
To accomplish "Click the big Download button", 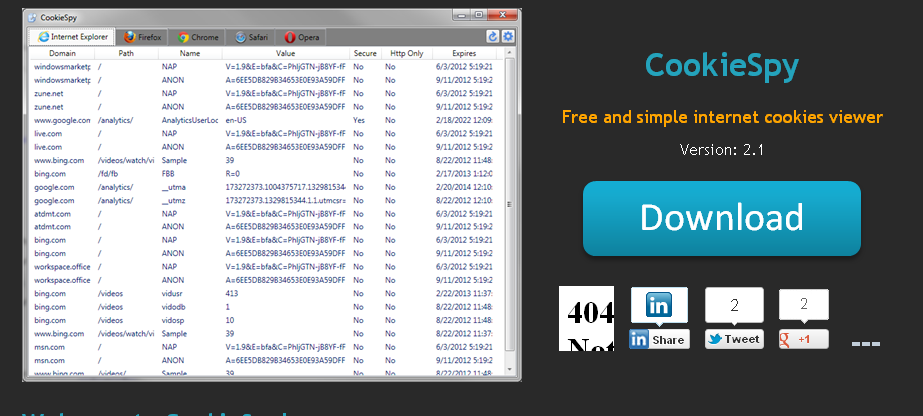I will 722,218.
